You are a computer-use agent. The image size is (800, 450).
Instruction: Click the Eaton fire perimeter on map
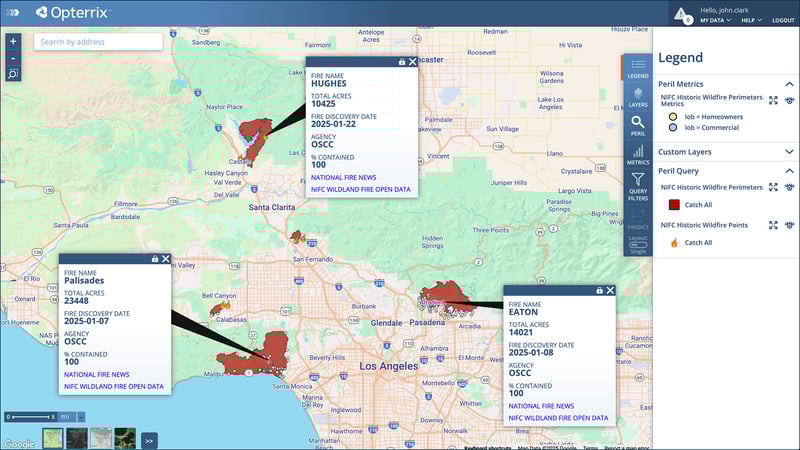[445, 296]
